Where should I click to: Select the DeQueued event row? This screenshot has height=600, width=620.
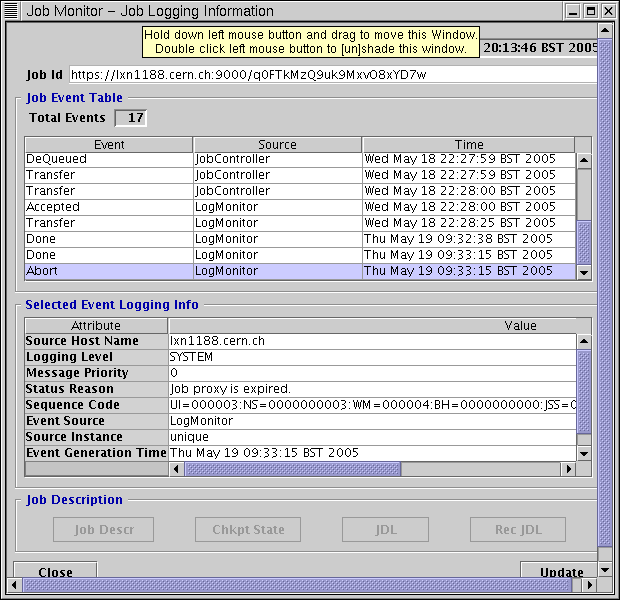coord(108,159)
